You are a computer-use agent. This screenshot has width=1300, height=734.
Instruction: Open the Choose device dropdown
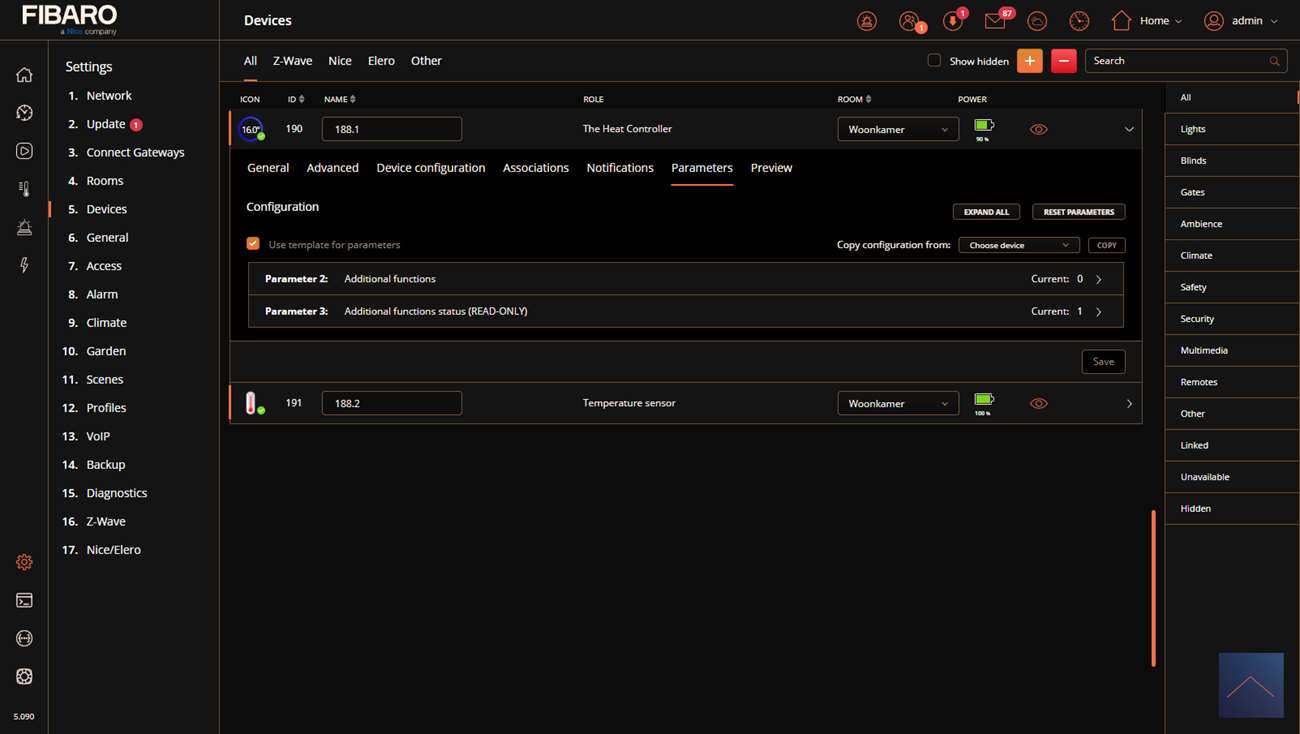[x=1018, y=245]
